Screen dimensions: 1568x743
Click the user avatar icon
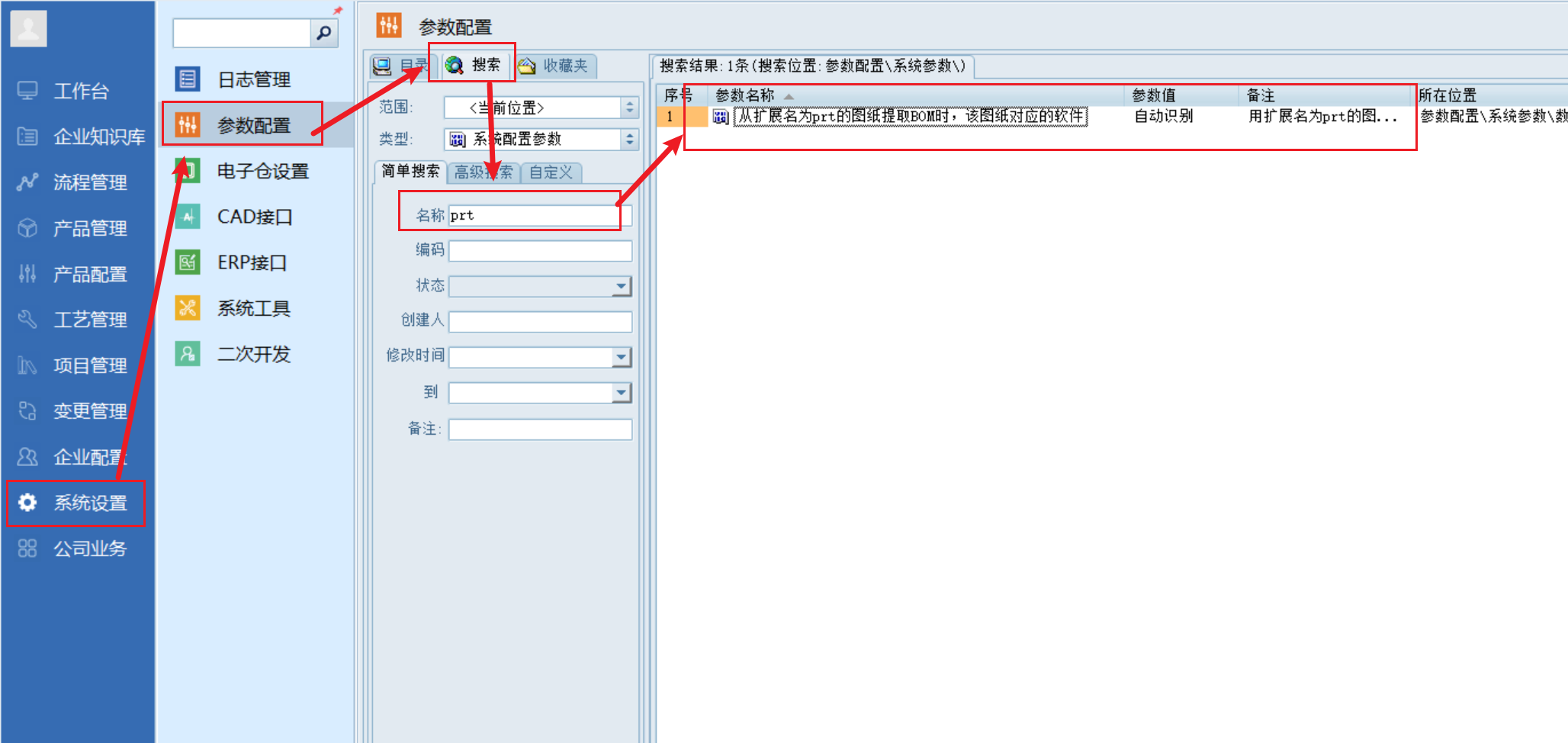pyautogui.click(x=28, y=29)
